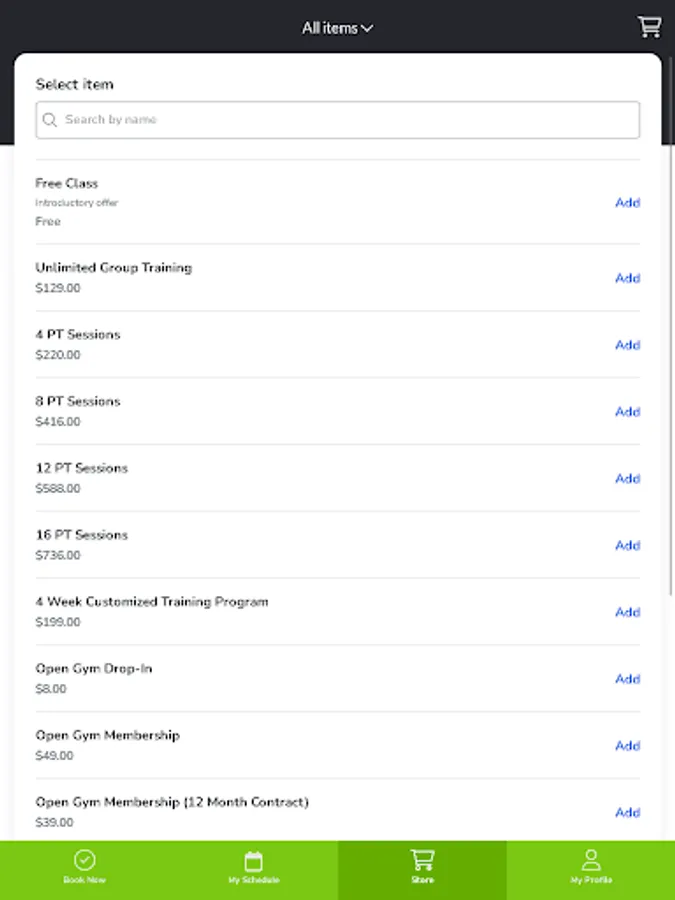675x900 pixels.
Task: Add 8 PT Sessions
Action: pos(627,412)
